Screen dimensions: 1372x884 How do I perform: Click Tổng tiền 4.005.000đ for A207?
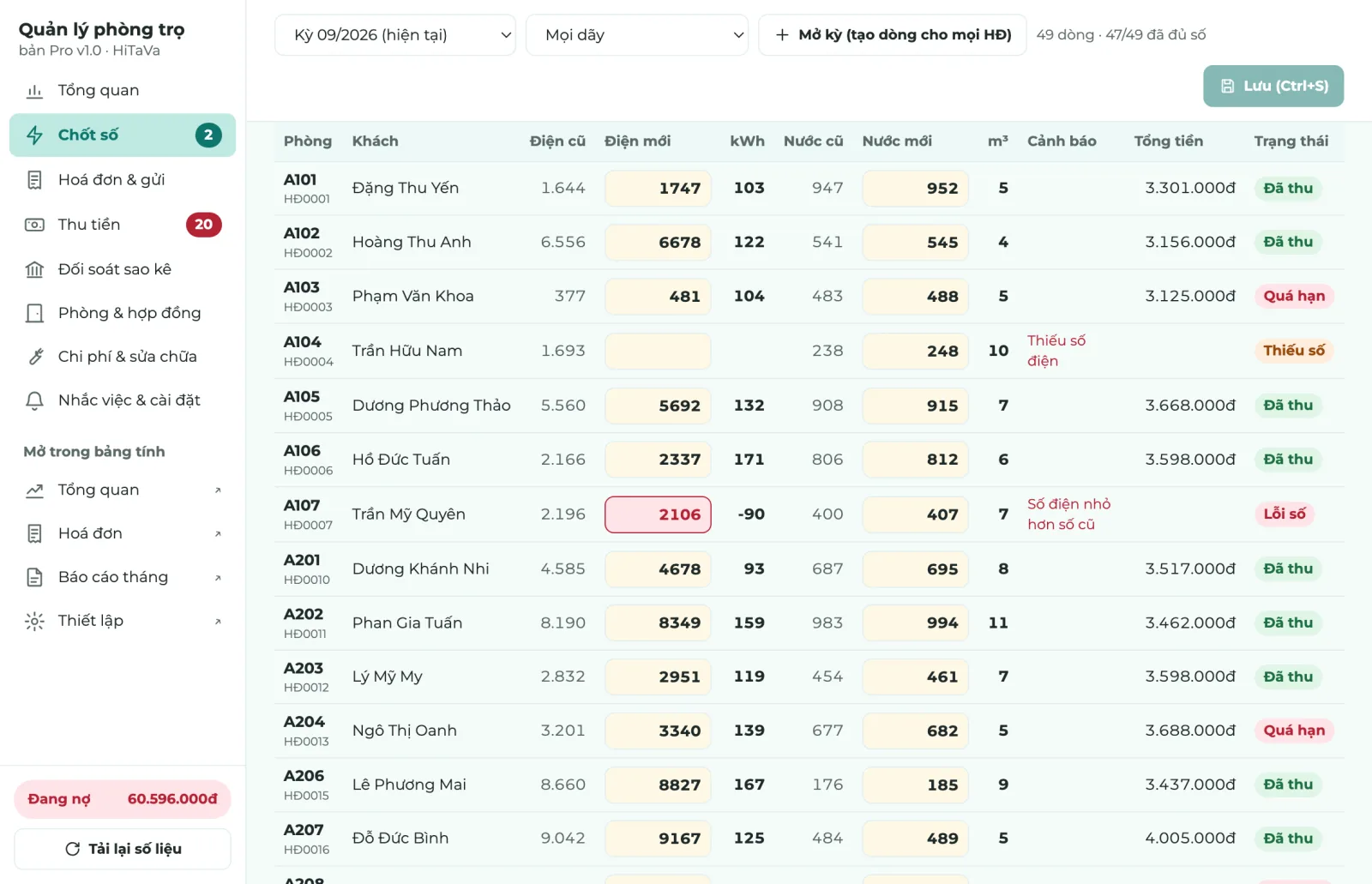click(x=1190, y=838)
